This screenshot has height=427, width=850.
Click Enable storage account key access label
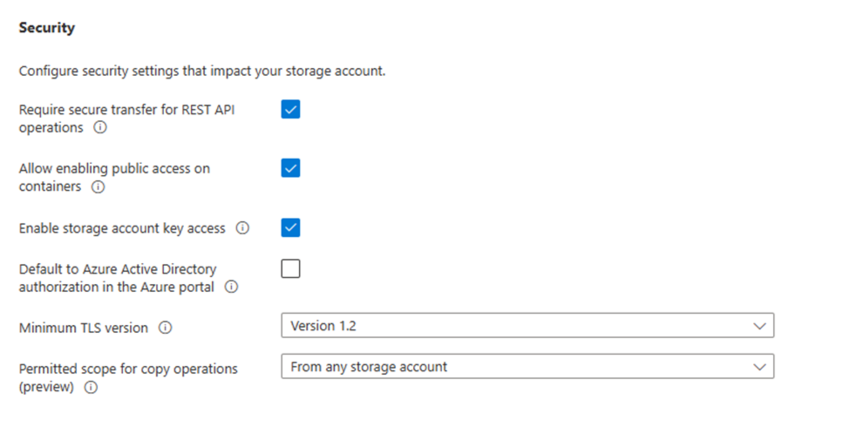click(122, 229)
